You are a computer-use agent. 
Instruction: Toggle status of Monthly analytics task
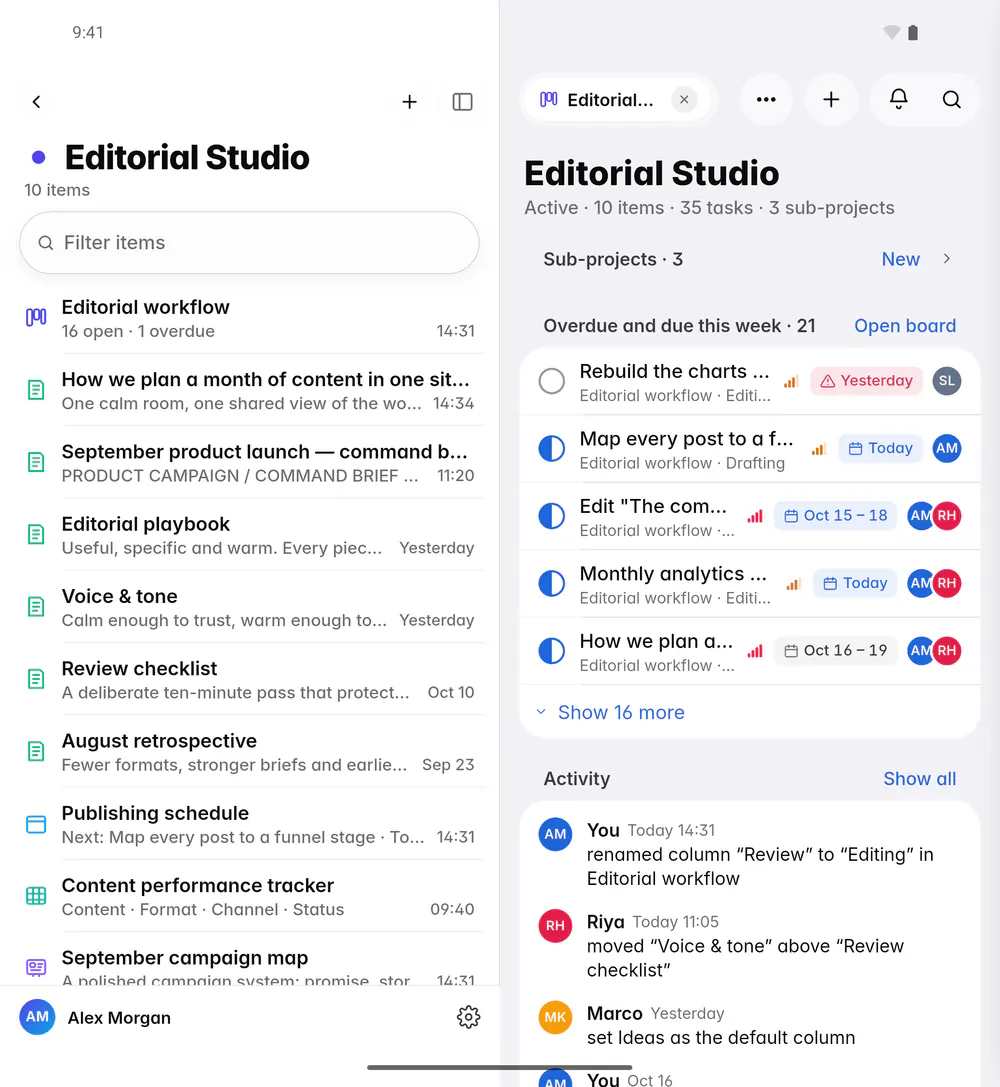pos(552,583)
